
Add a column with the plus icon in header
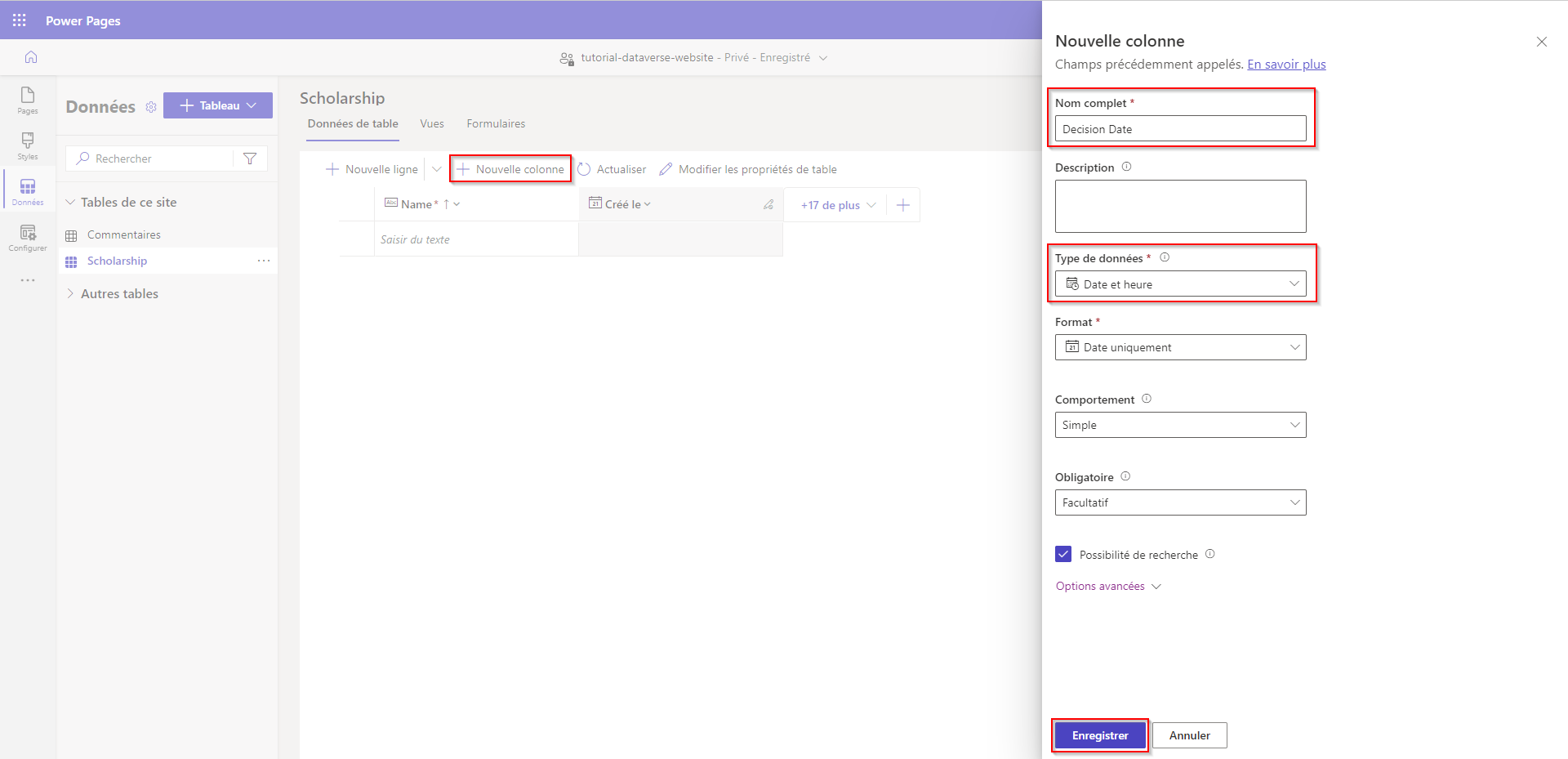tap(903, 205)
